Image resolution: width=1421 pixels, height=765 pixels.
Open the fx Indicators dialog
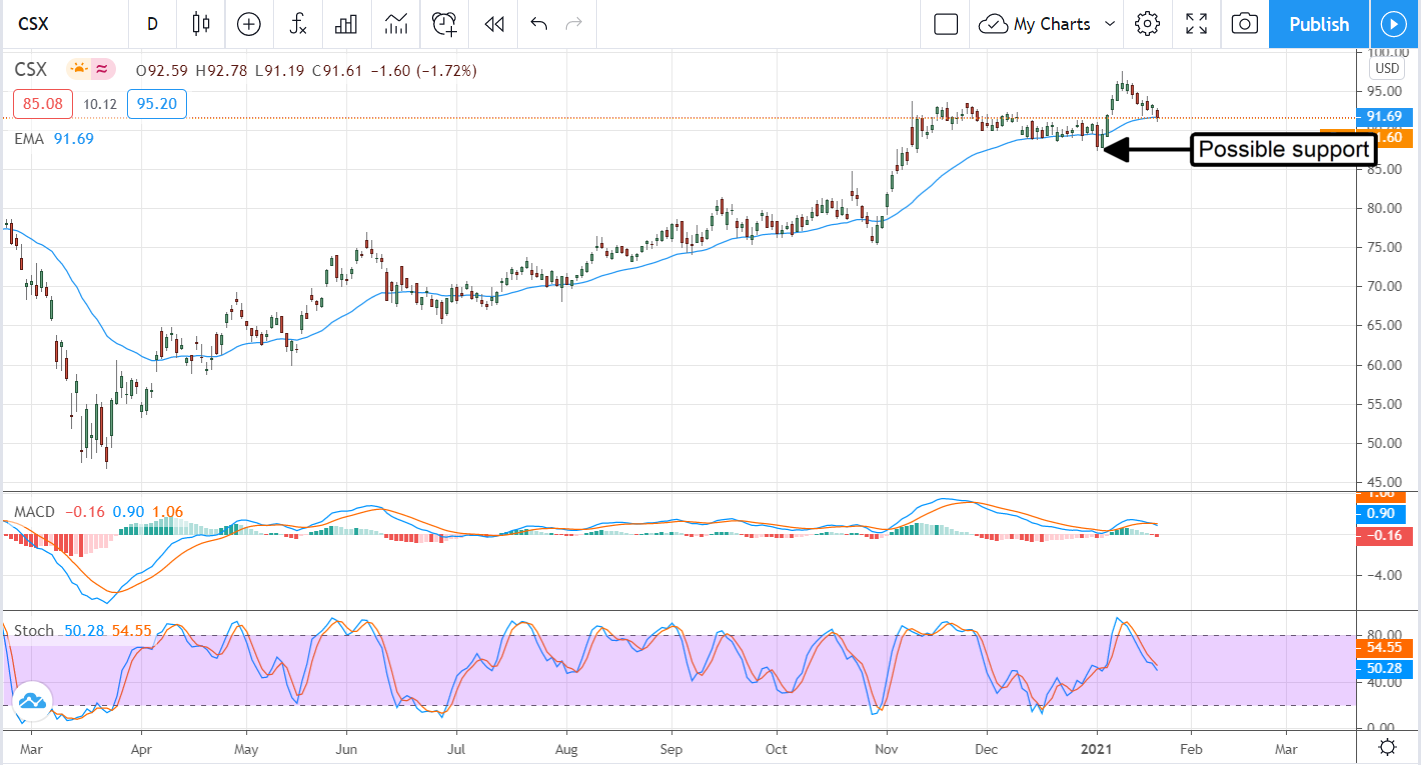297,24
